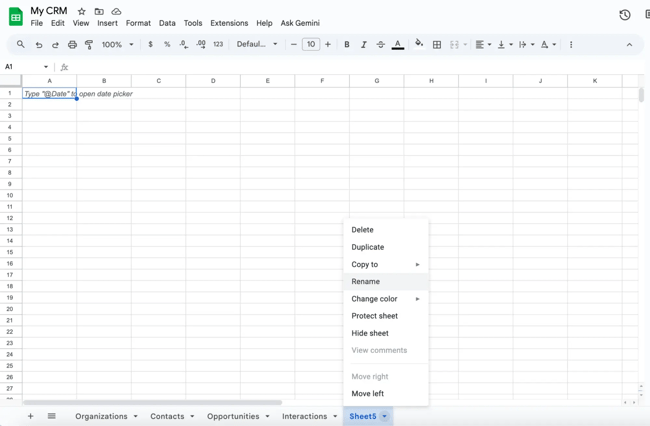Open the Horizontal align dropdown
The image size is (650, 426).
[x=483, y=44]
